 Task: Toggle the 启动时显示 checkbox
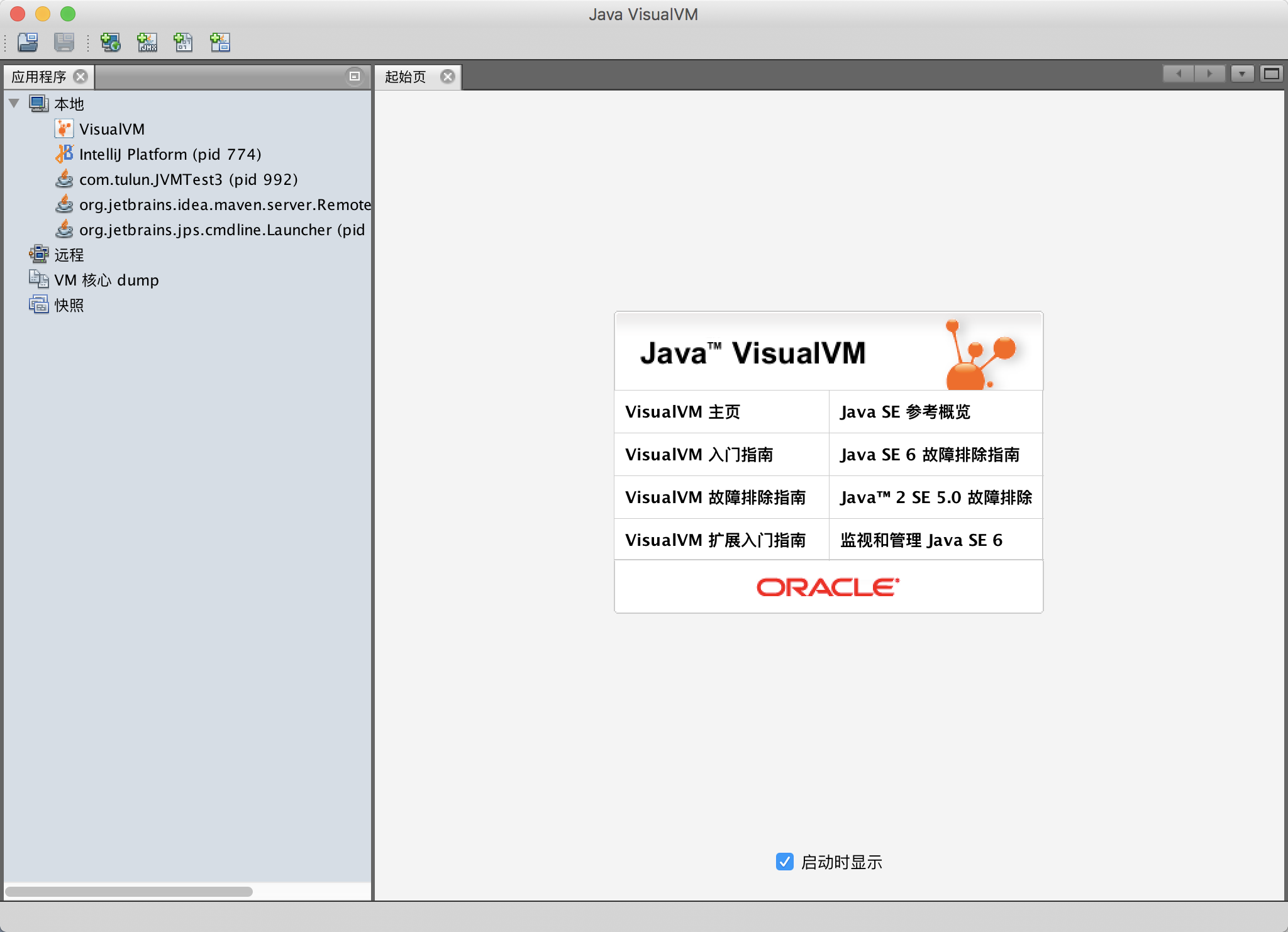pyautogui.click(x=784, y=862)
